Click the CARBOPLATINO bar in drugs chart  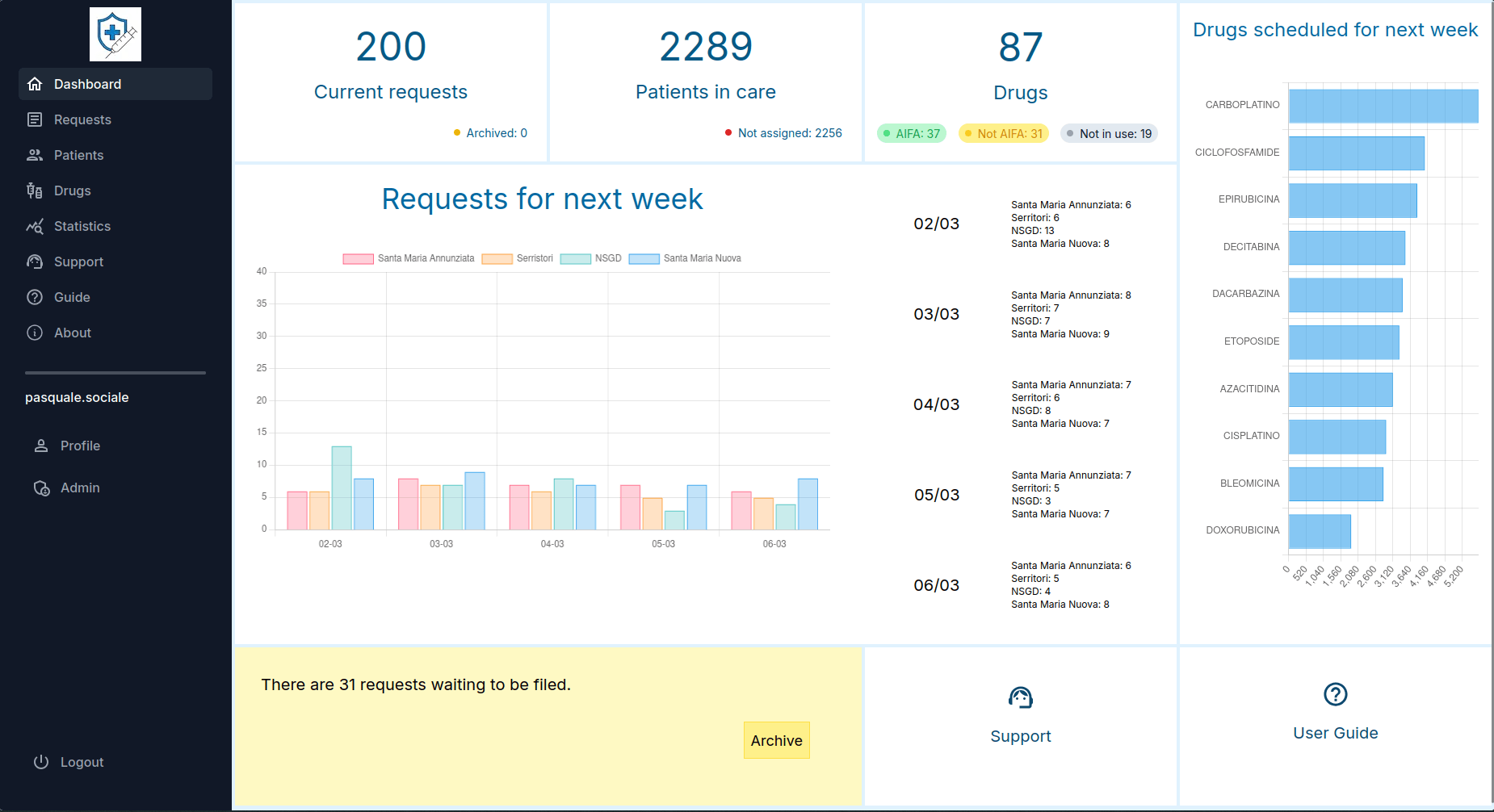point(1383,106)
